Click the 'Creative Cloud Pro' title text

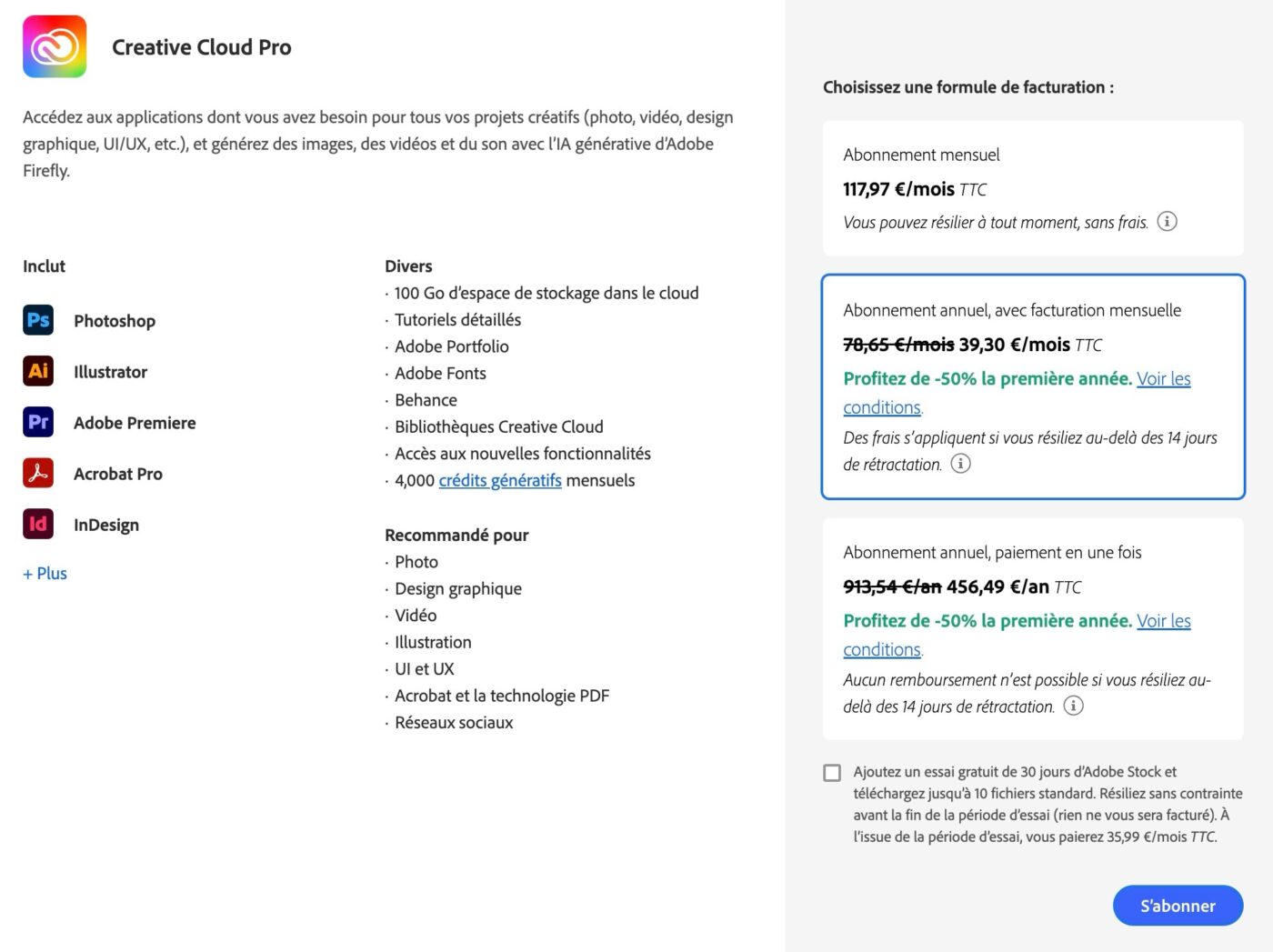(x=202, y=47)
